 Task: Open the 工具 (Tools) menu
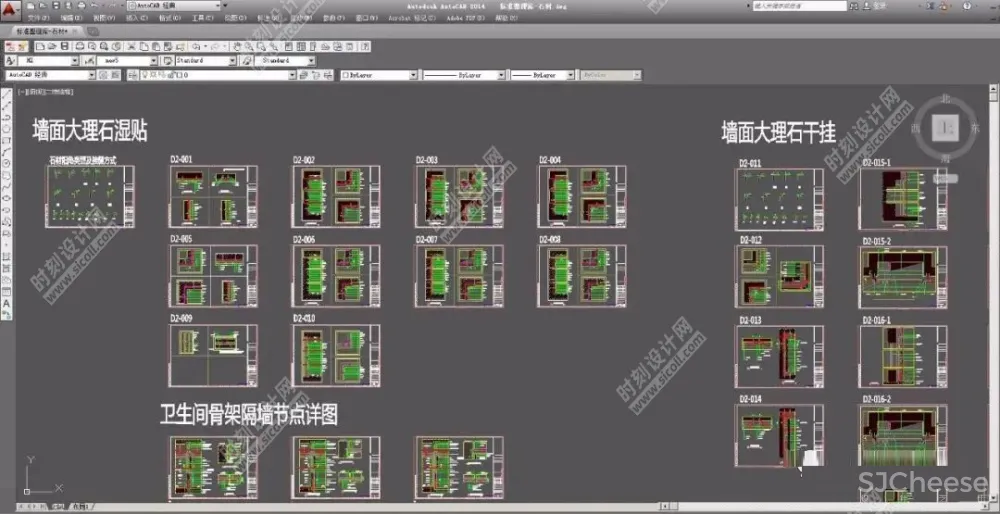point(202,18)
